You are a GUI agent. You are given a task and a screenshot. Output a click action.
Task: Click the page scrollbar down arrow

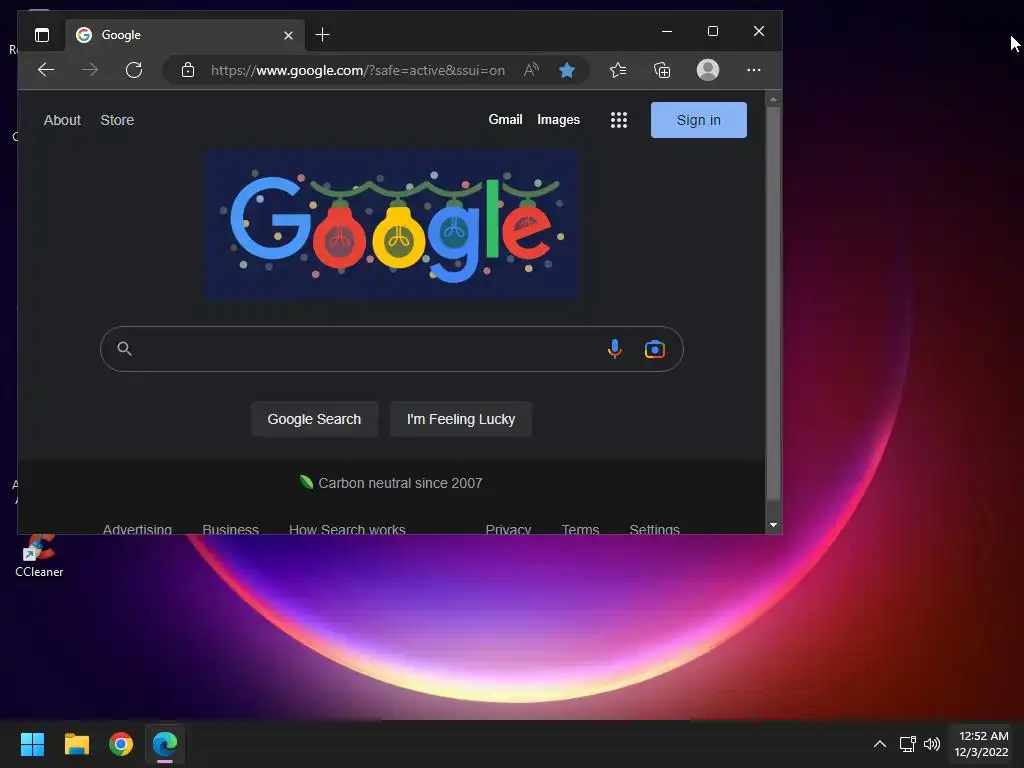[773, 525]
